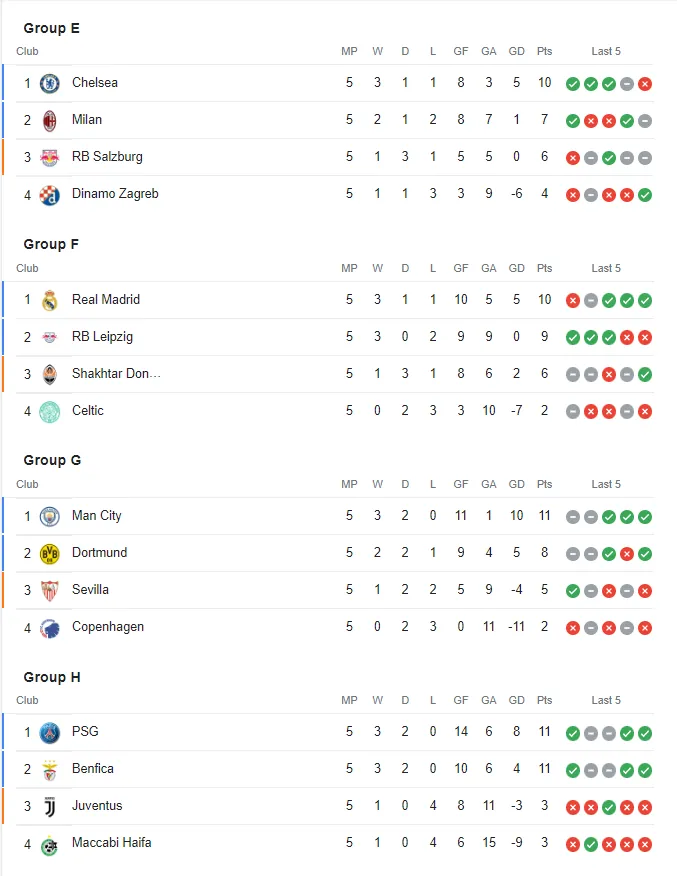Viewport: 677px width, 876px height.
Task: Click the Dortmund BVB logo
Action: pos(50,553)
